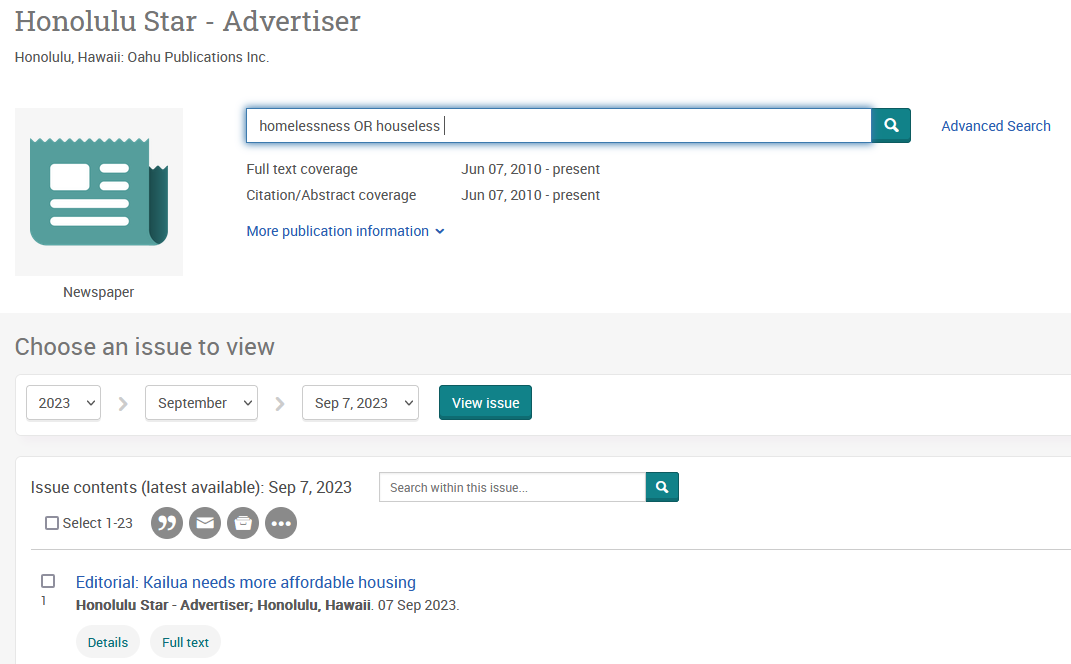Expand More publication information
Viewport: 1071px width, 664px height.
click(x=346, y=231)
